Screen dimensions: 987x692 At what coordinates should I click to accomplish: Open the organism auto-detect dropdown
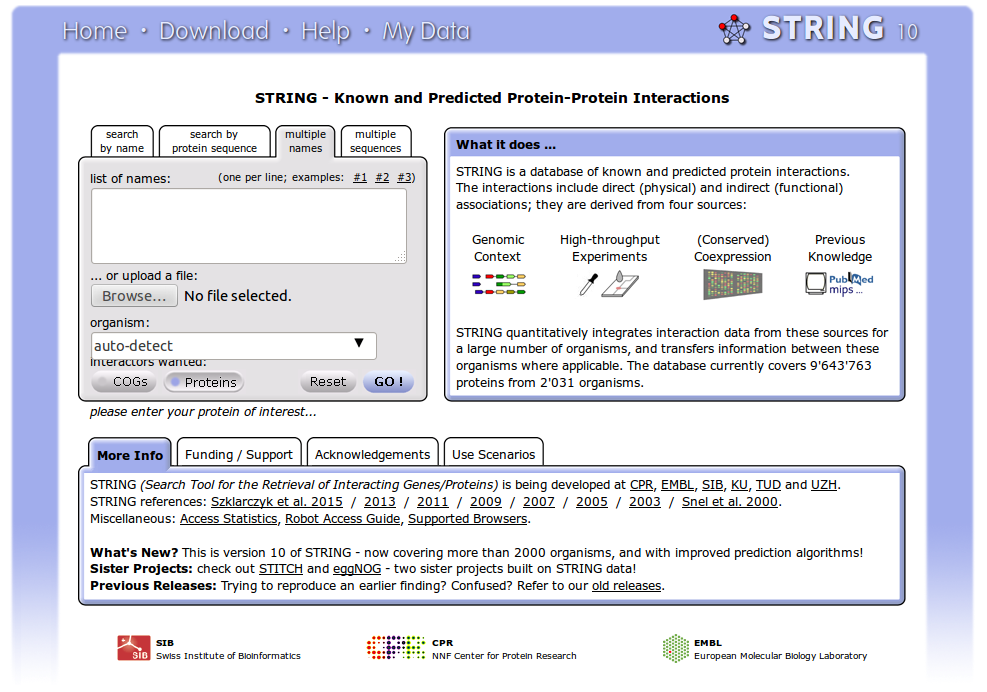click(234, 346)
